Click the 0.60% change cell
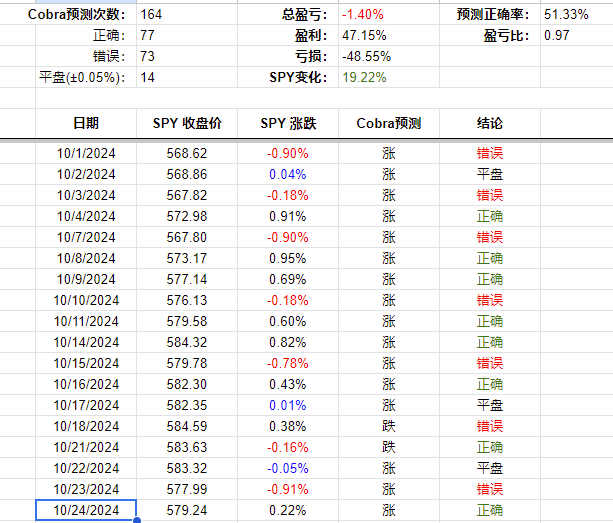This screenshot has height=523, width=613. [x=288, y=321]
